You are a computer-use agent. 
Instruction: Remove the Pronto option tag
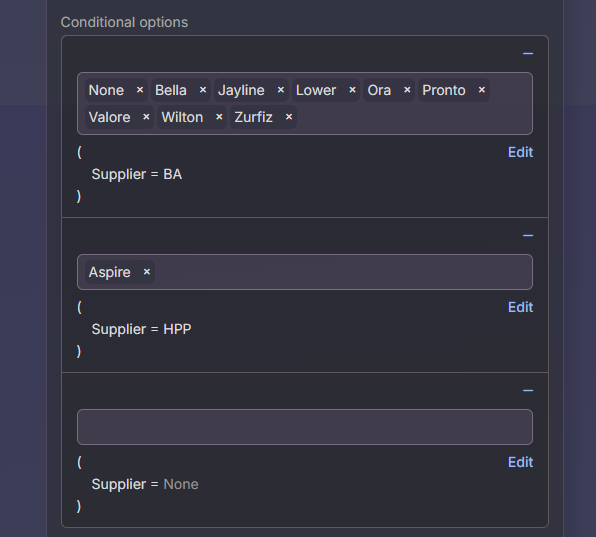click(x=482, y=90)
